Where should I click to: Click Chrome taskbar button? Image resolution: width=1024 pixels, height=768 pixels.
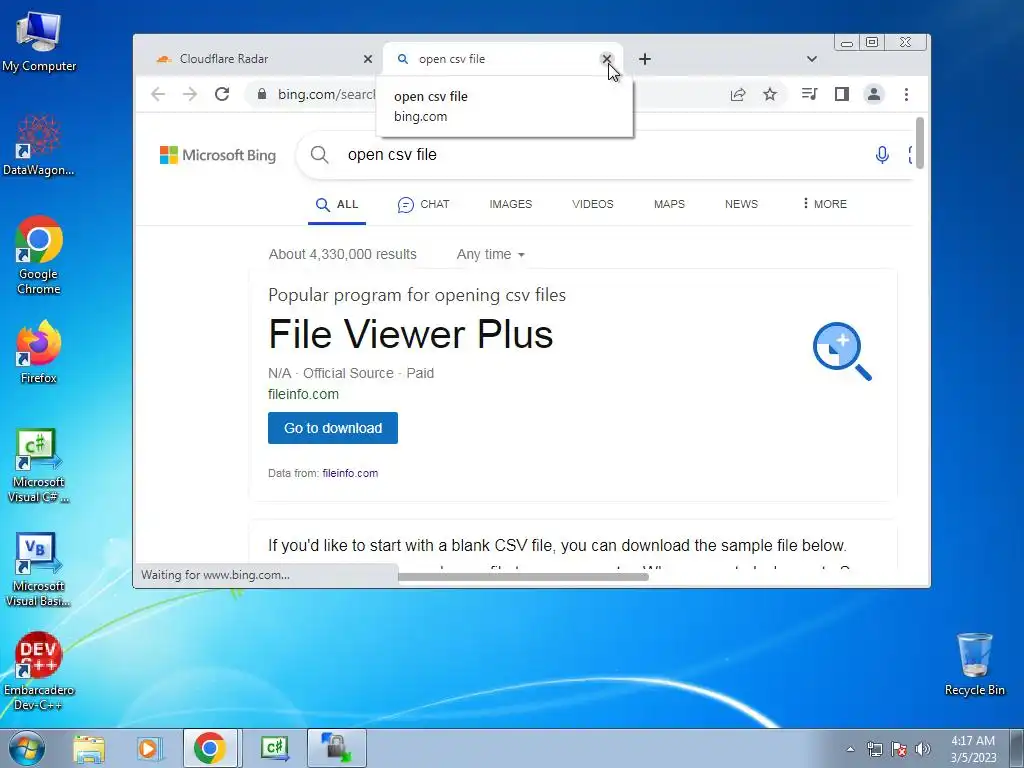210,748
